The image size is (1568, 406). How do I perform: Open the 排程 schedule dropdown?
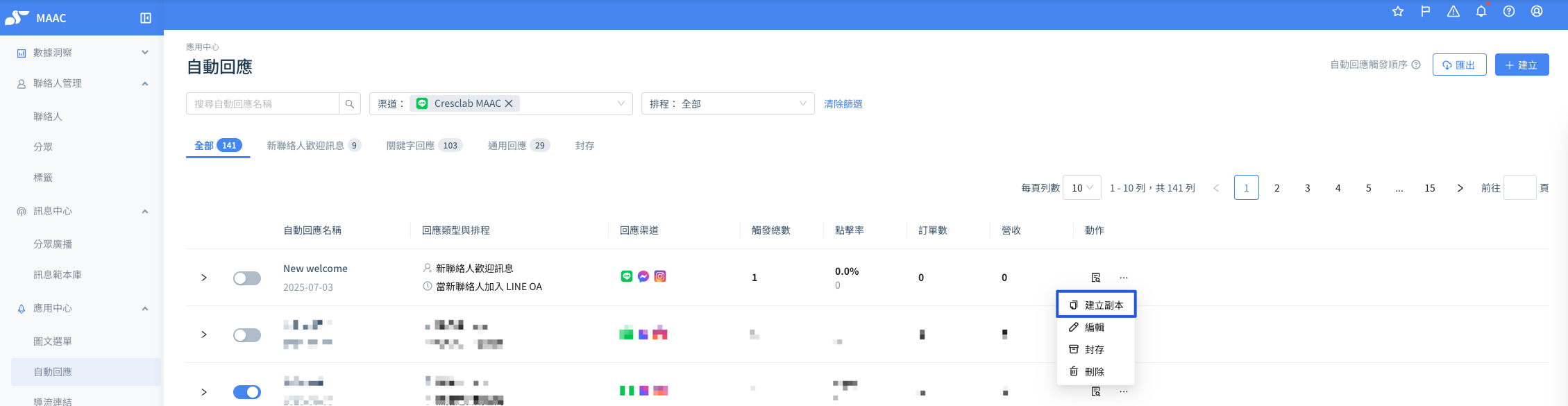728,103
